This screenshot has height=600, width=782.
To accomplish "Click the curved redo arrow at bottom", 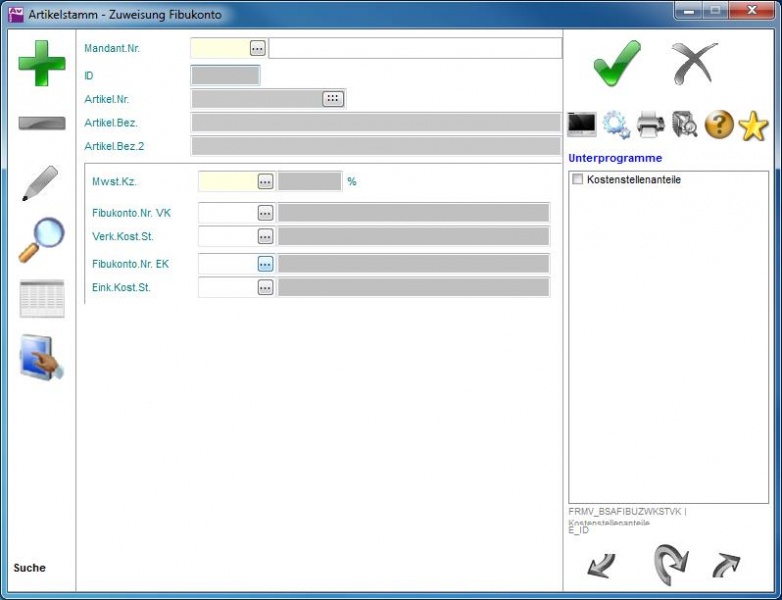I will 670,564.
